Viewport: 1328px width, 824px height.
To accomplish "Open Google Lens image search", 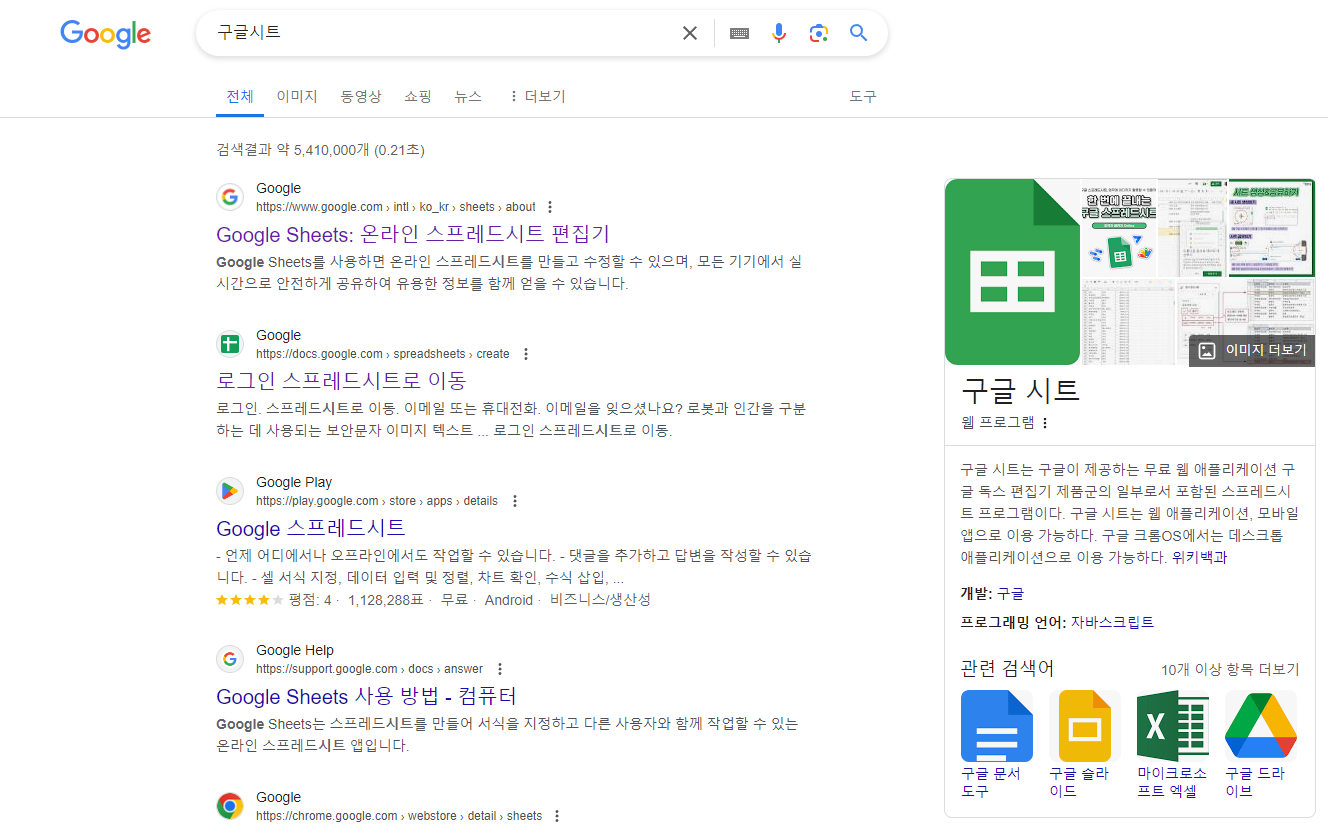I will (819, 33).
